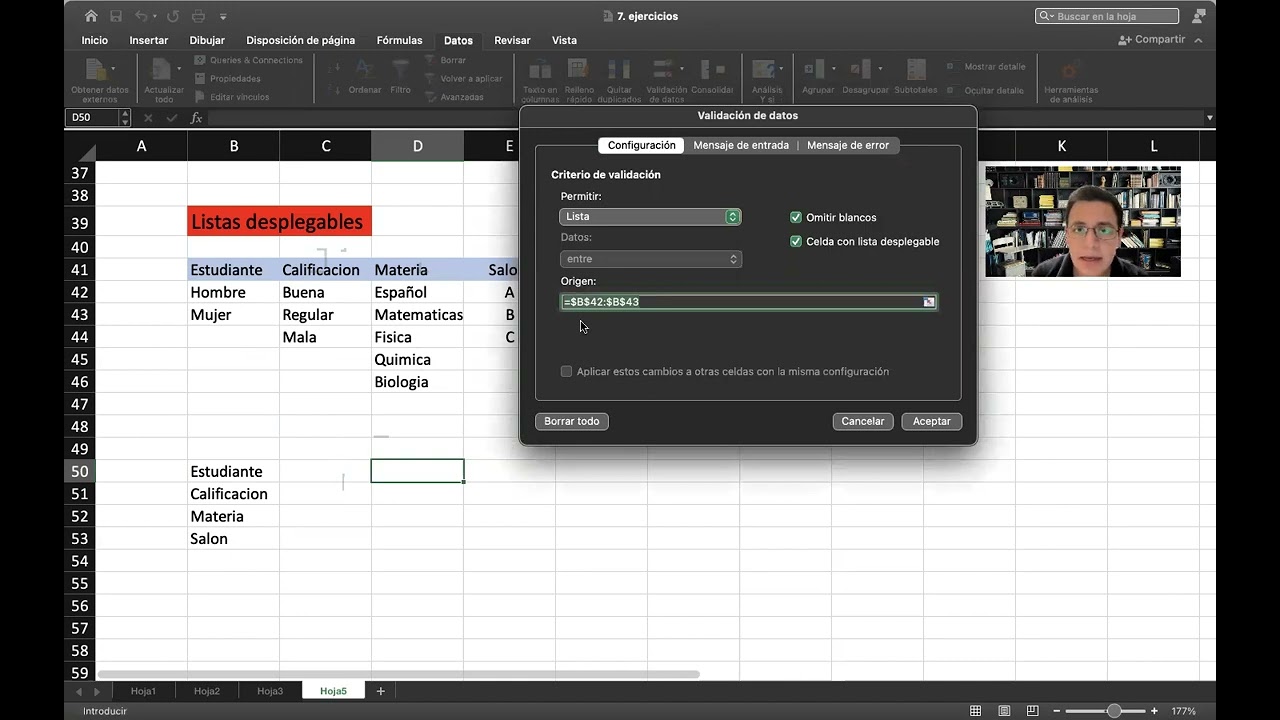Click the Cancelar button
The image size is (1280, 720).
pos(863,421)
